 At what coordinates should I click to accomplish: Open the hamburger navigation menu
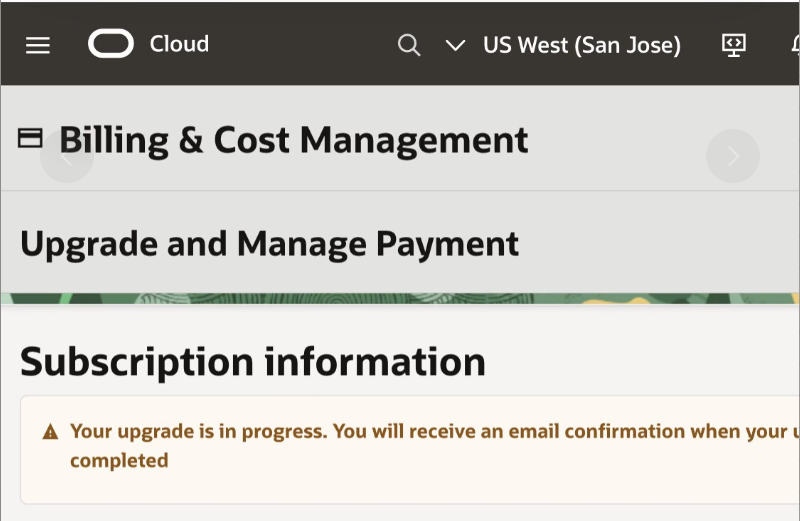[x=38, y=45]
